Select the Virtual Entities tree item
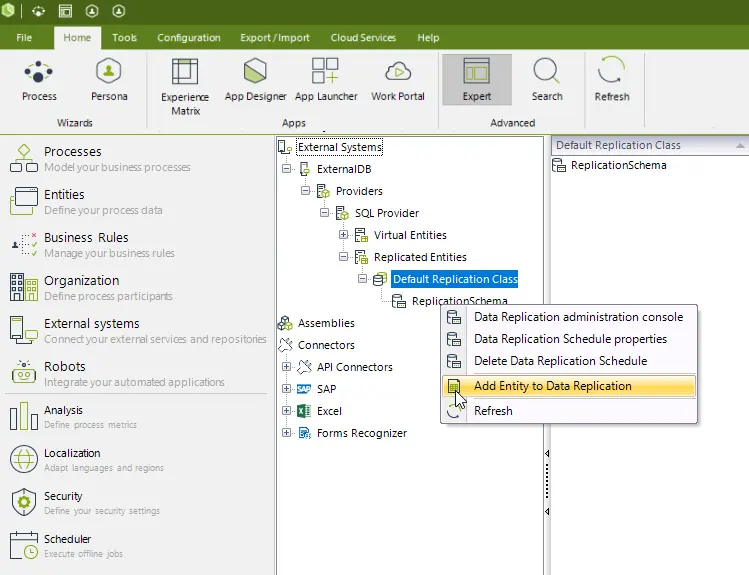 point(410,235)
